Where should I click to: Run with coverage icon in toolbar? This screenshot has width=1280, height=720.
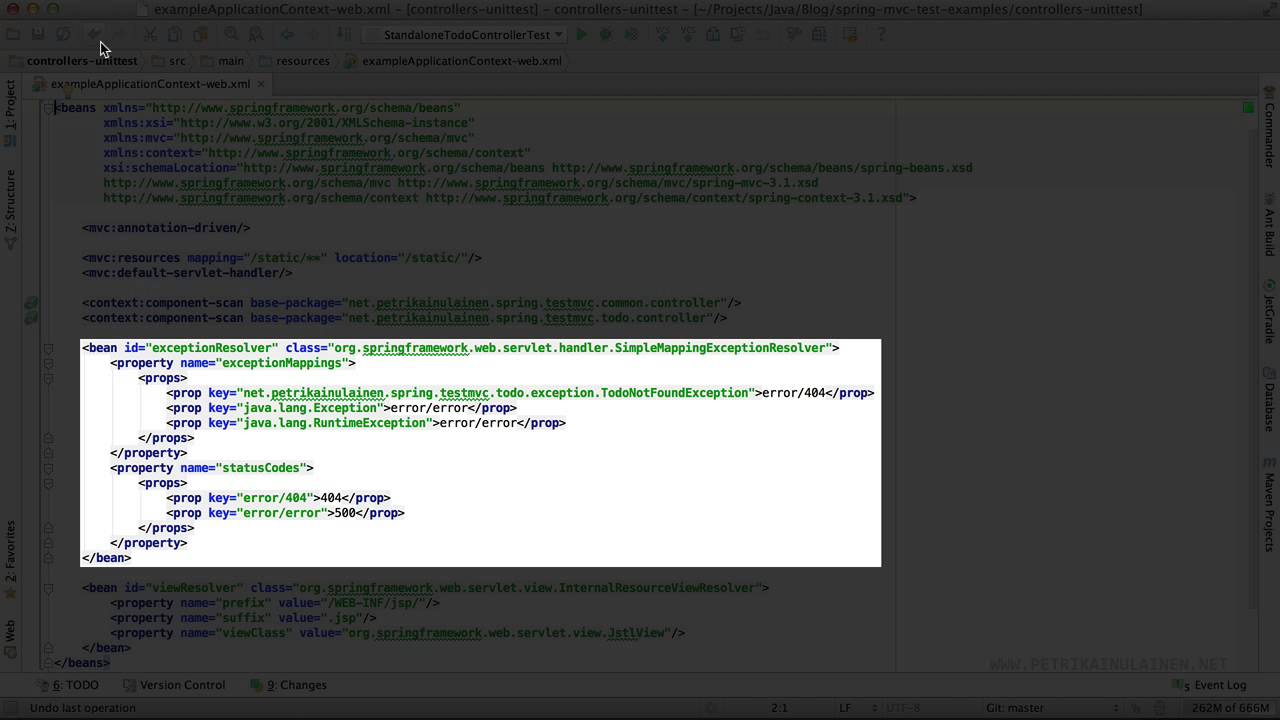tap(631, 34)
